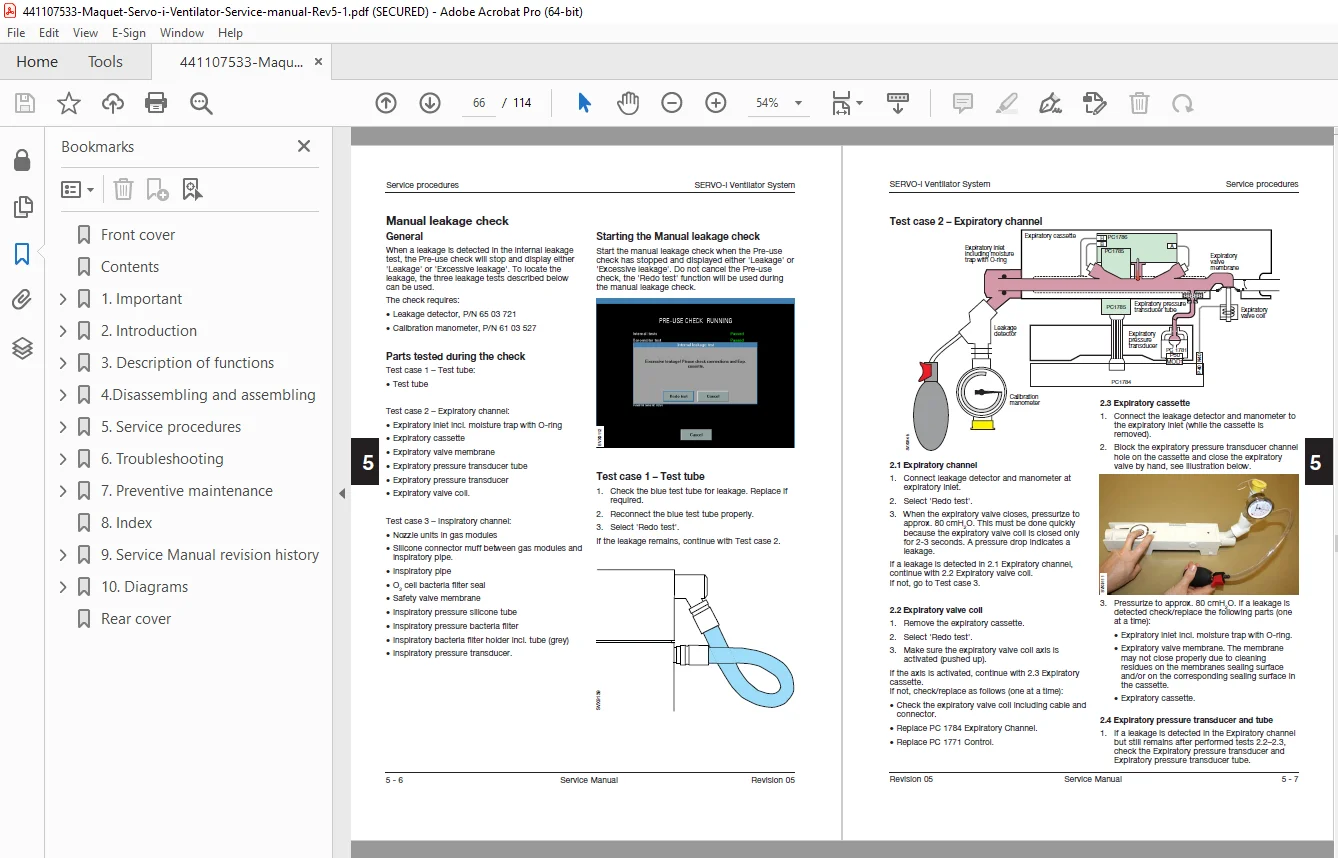Switch to the Tools tab
The height and width of the screenshot is (858, 1338).
point(105,62)
